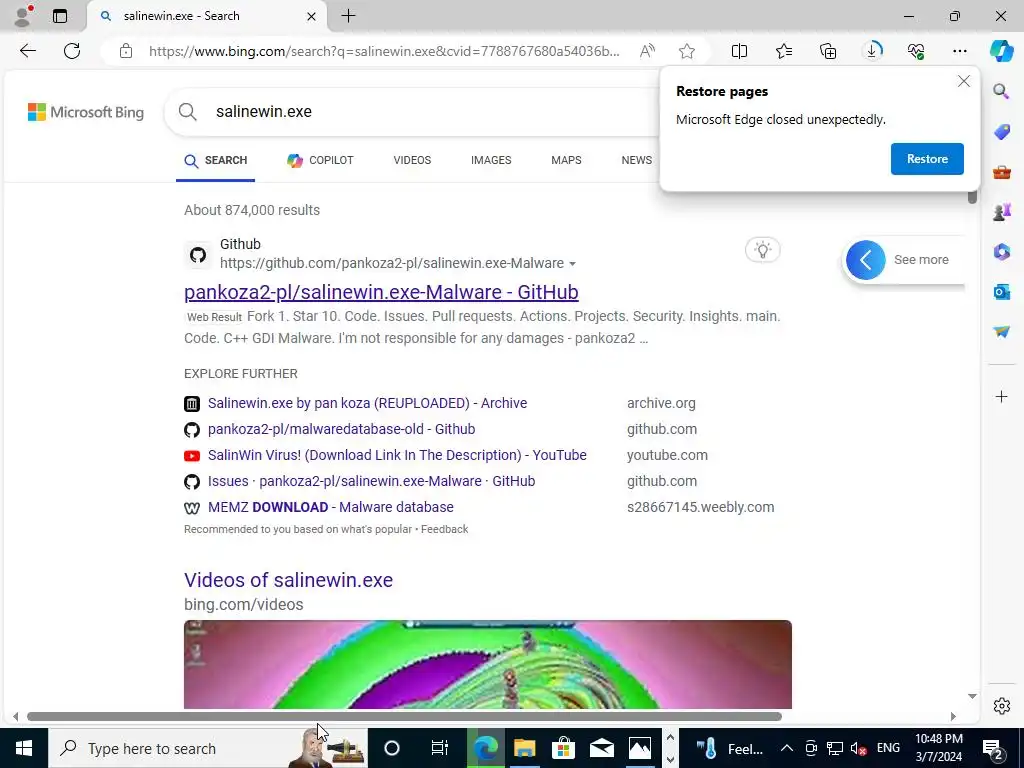The image size is (1024, 768).
Task: Open File Explorer from the taskbar
Action: 524,748
